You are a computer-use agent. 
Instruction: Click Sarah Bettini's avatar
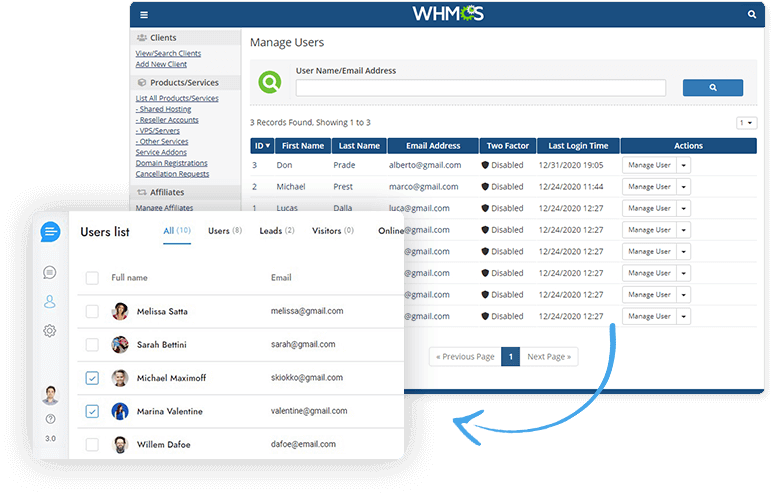tap(120, 344)
